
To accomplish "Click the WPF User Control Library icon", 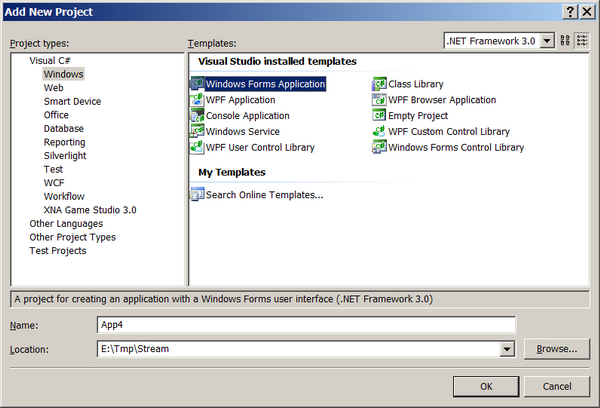I will [x=197, y=147].
